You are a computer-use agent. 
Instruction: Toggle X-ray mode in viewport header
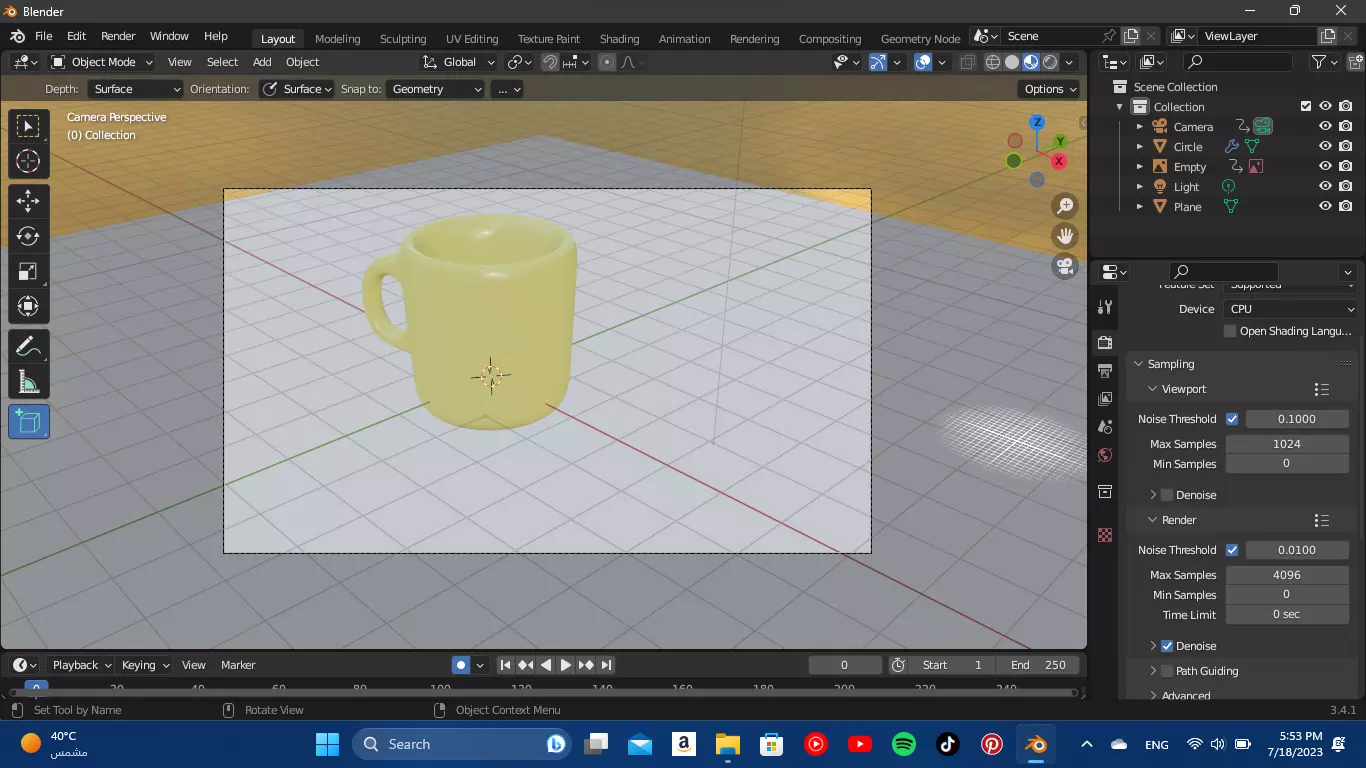point(967,62)
